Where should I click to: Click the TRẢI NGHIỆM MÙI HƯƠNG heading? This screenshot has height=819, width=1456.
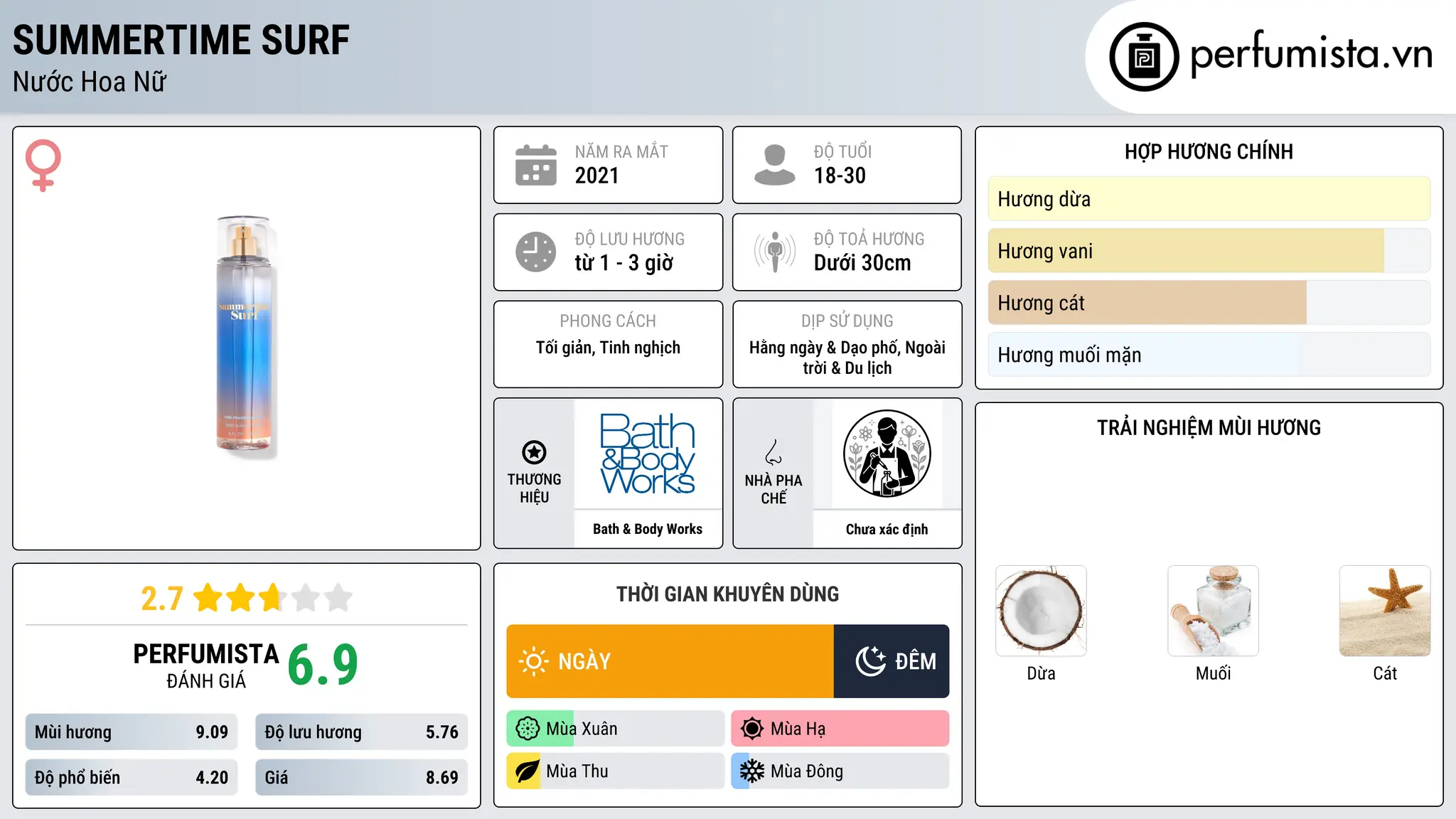pyautogui.click(x=1209, y=428)
